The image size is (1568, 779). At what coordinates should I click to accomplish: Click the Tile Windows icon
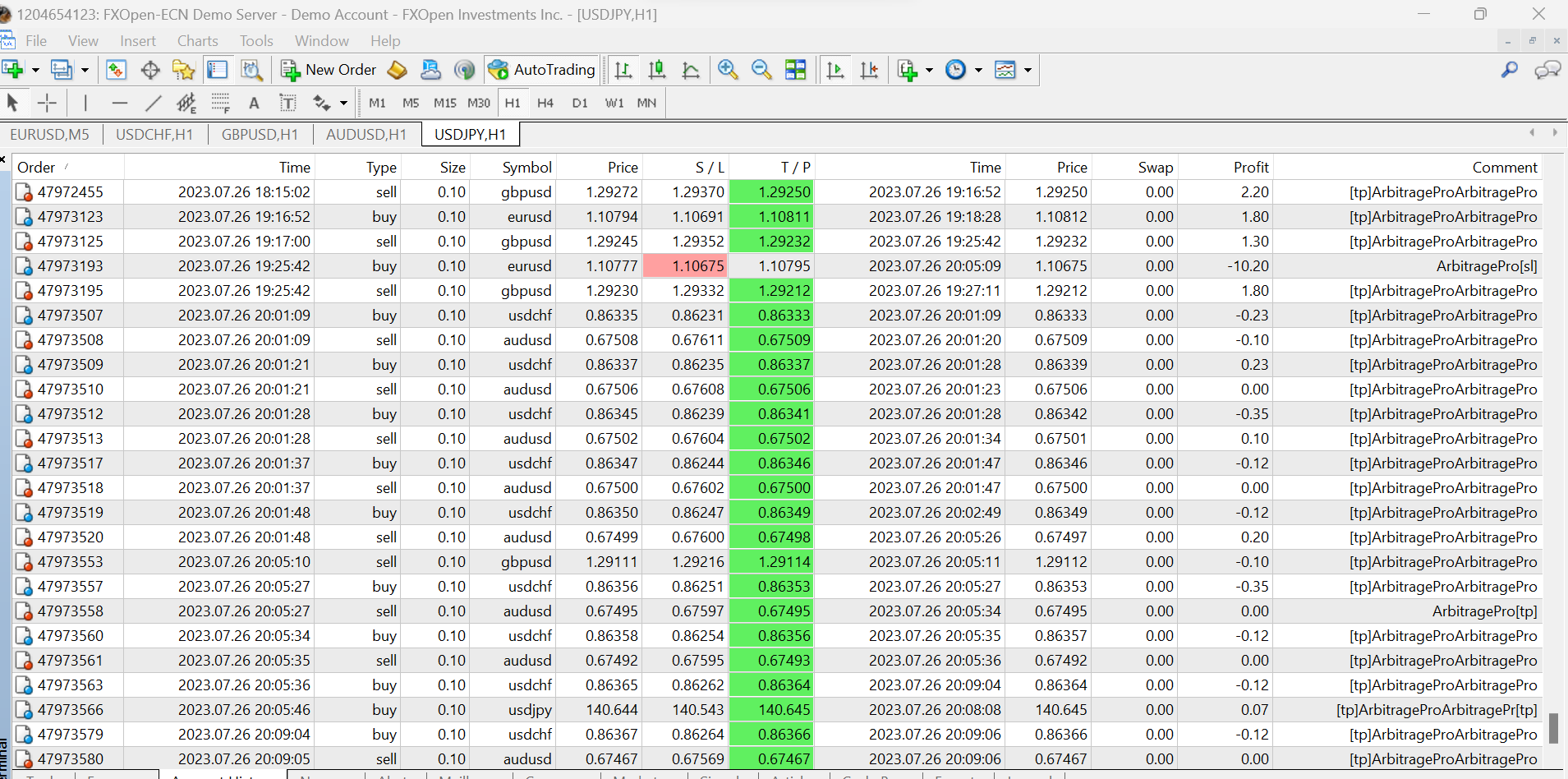point(795,70)
